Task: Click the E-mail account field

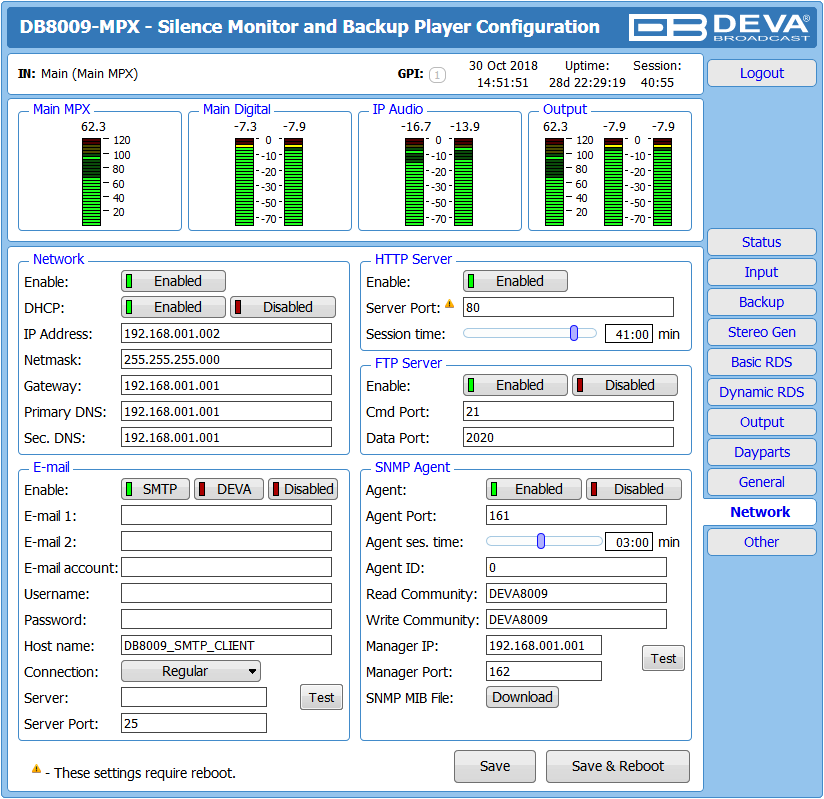Action: pos(226,568)
